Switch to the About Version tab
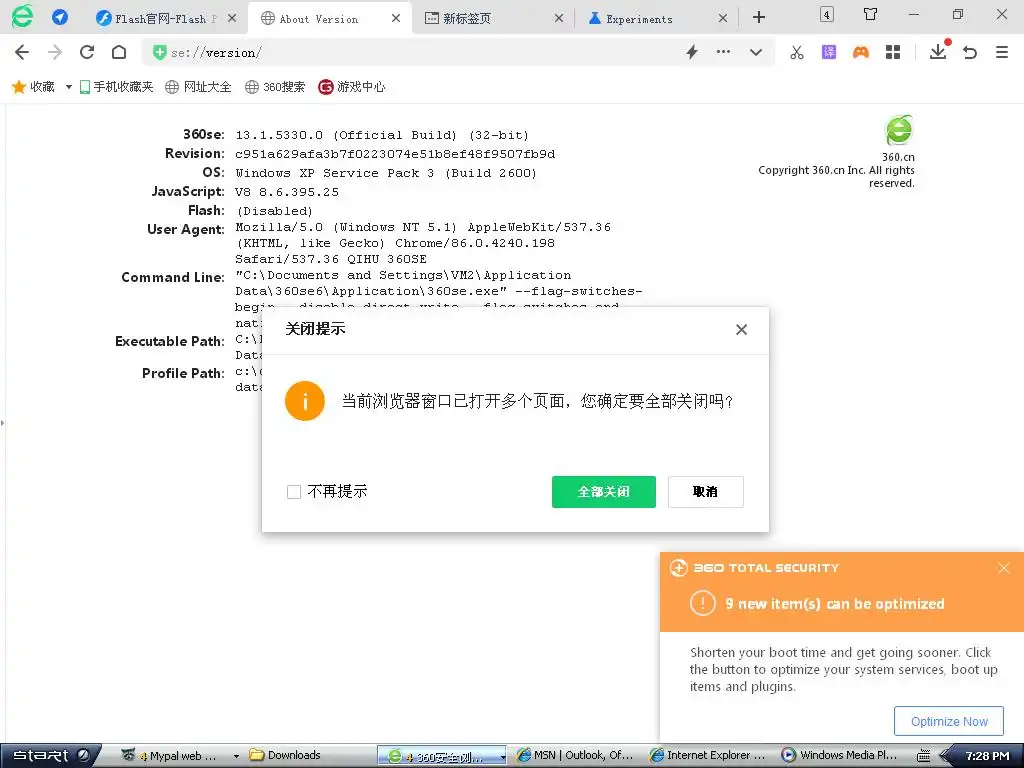 (x=319, y=19)
